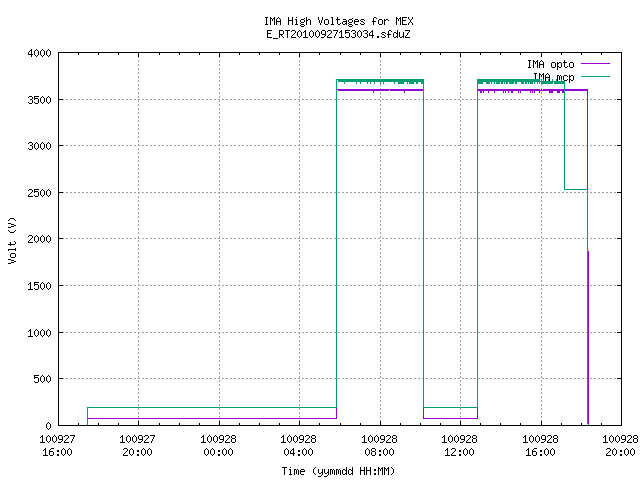640x480 pixels.
Task: Click the filename 'E_RT20100927153034.sfduZ' subtitle
Action: pyautogui.click(x=338, y=34)
